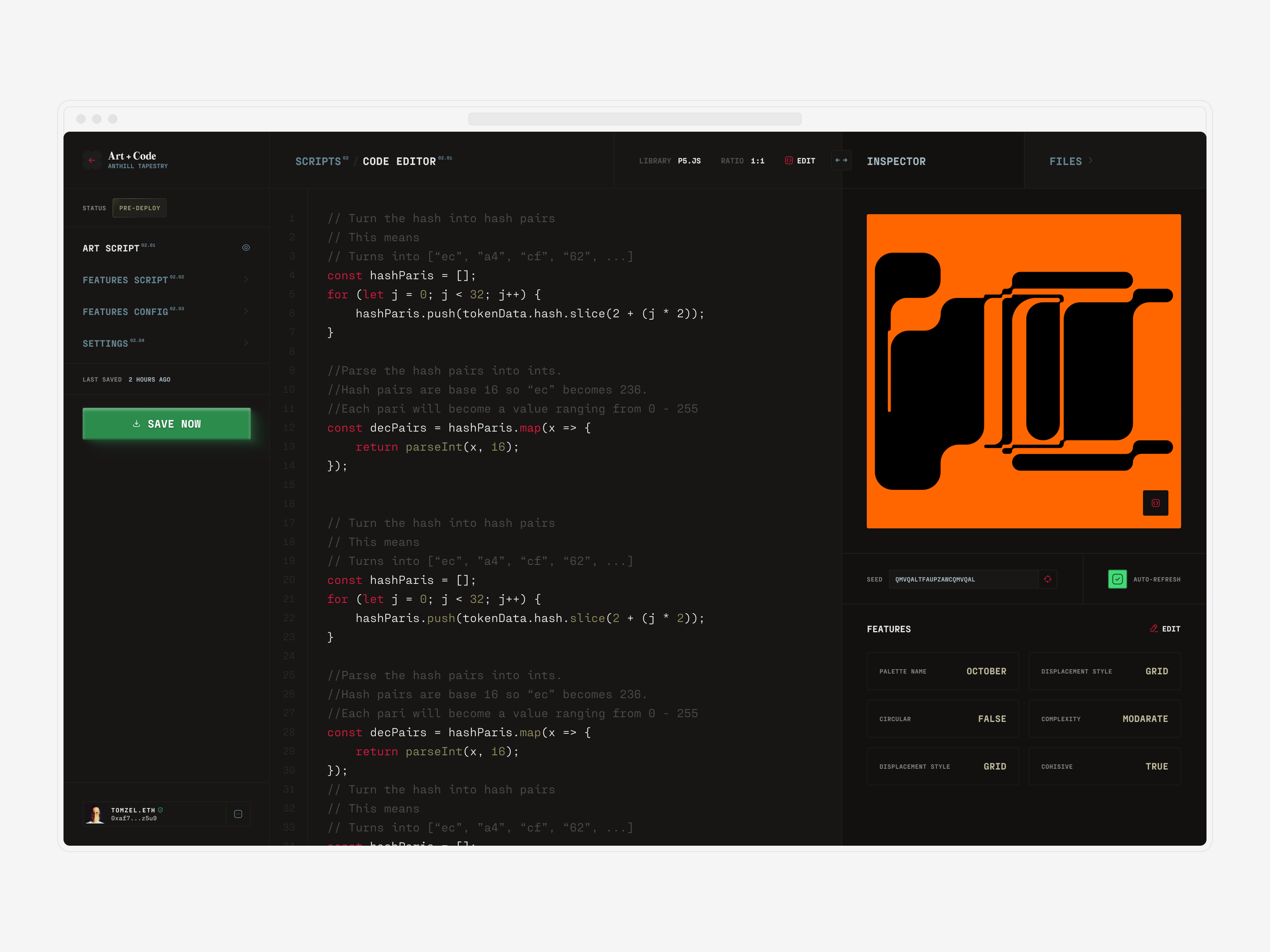Click the Edit button in Features
This screenshot has width=1270, height=952.
(1165, 628)
